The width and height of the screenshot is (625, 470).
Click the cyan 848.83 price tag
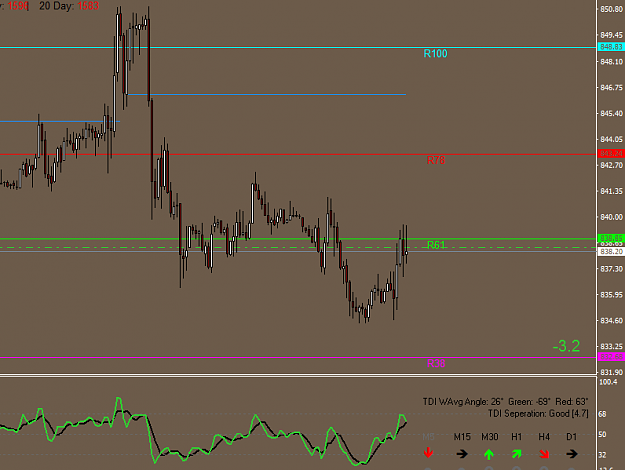click(x=611, y=47)
